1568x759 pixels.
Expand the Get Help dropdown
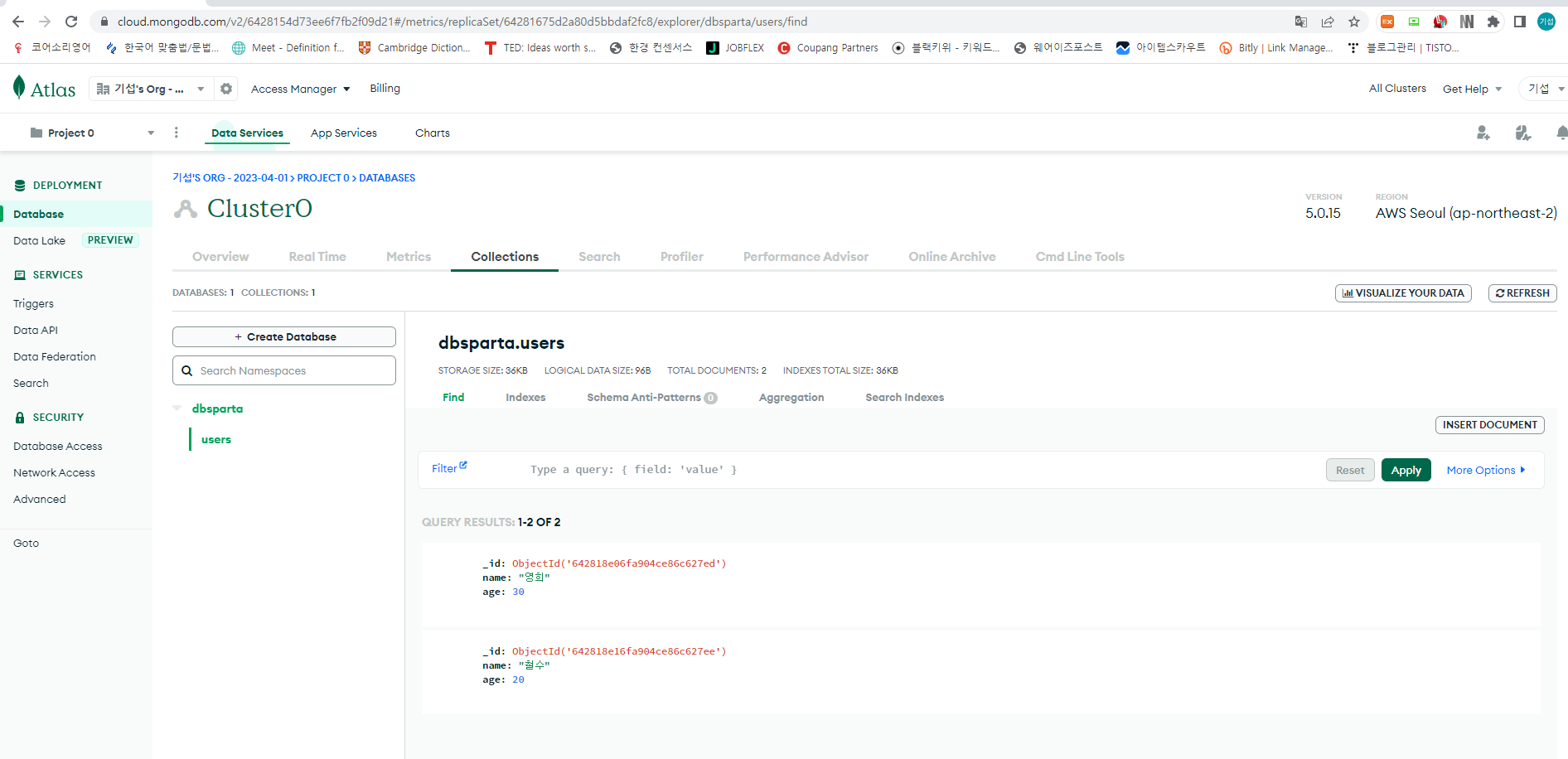[x=1473, y=89]
